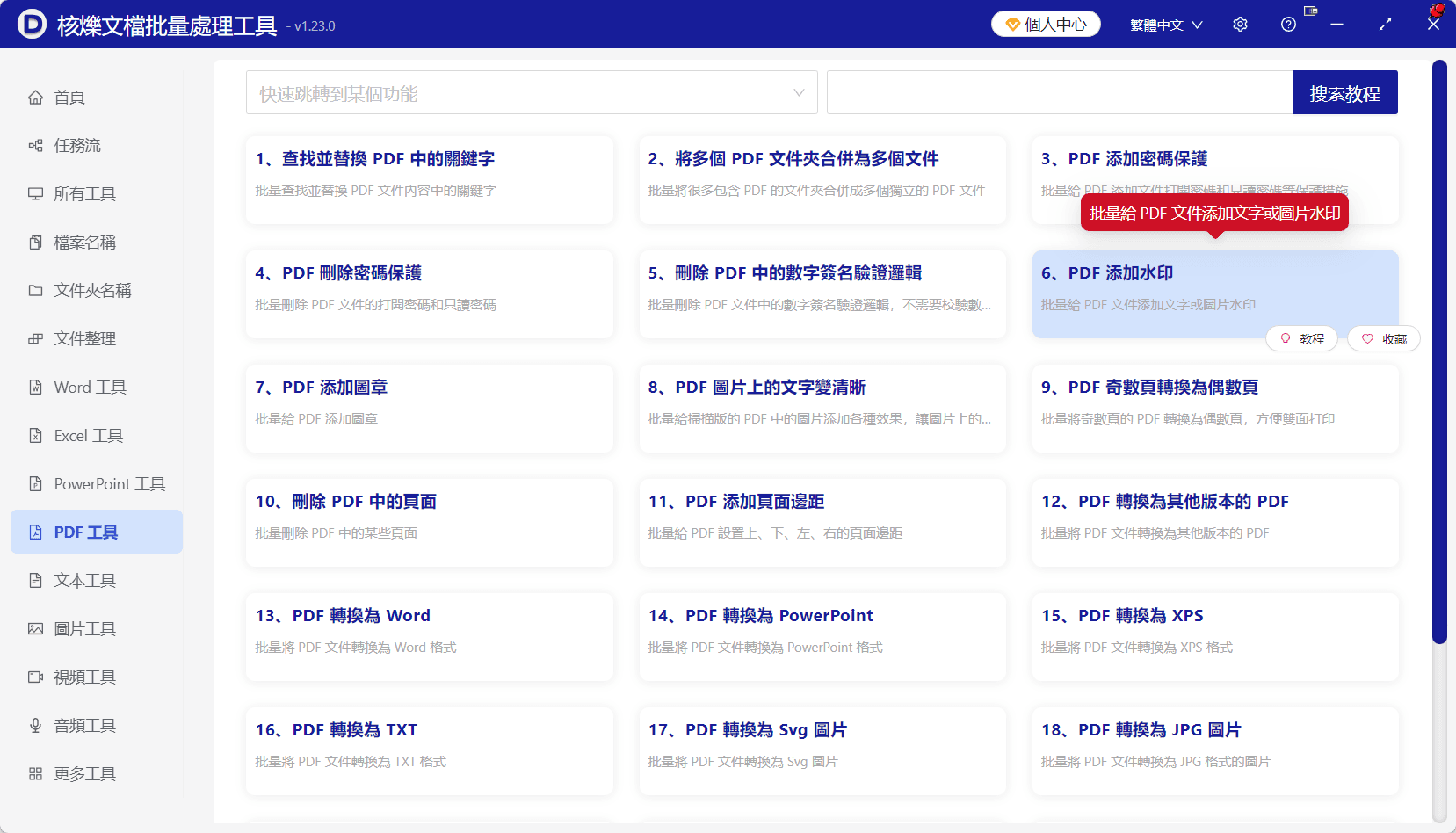The image size is (1456, 833).
Task: Open card 6 PDF 添加水印
Action: click(1215, 294)
